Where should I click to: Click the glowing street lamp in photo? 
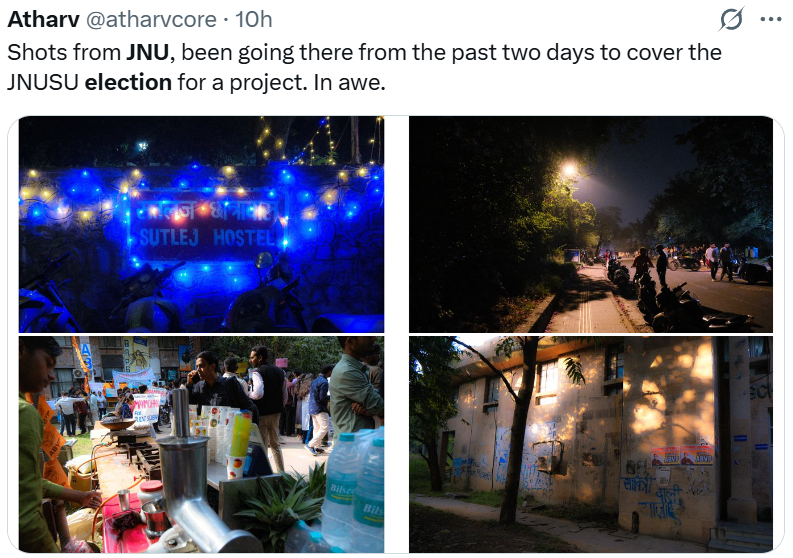(x=569, y=170)
